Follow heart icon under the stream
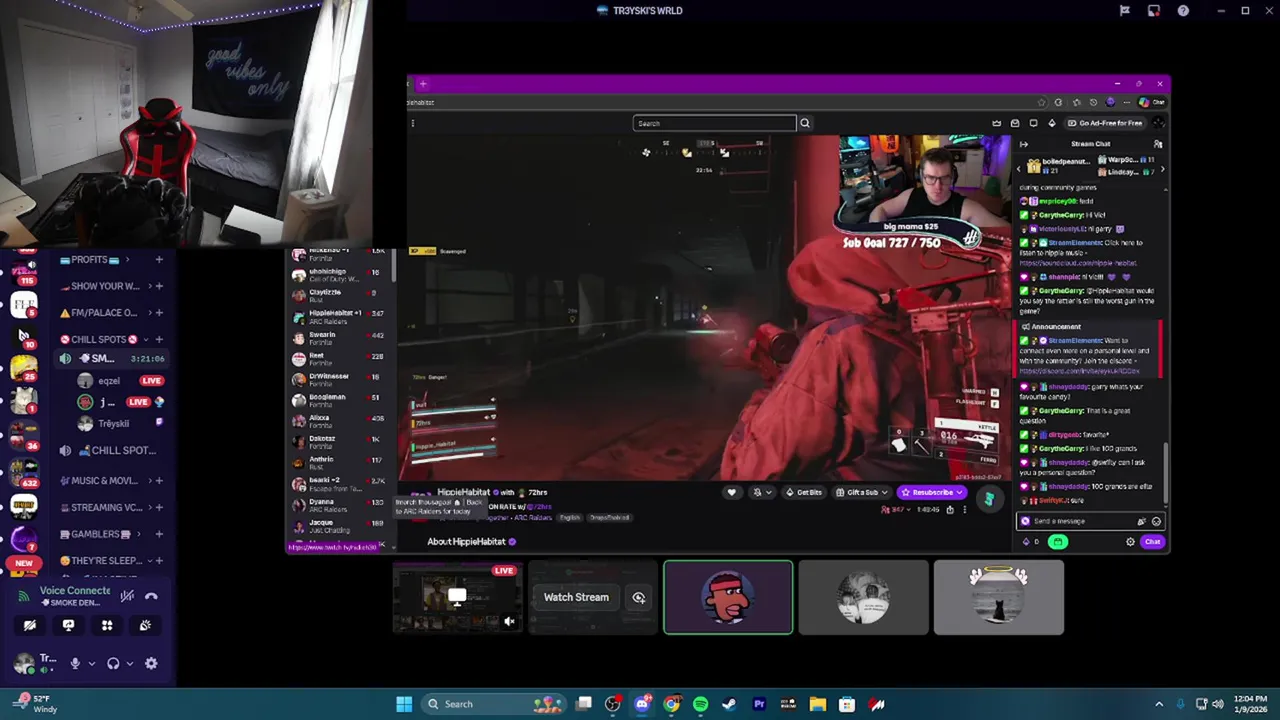 pos(732,492)
